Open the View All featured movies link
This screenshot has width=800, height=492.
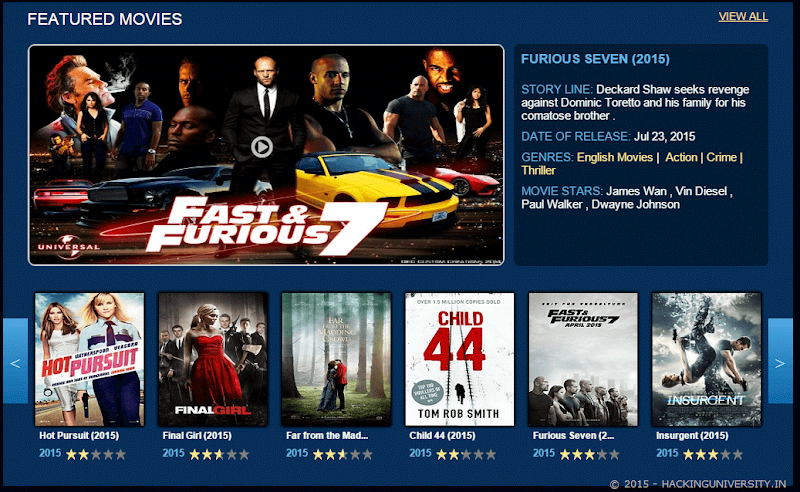click(x=743, y=16)
